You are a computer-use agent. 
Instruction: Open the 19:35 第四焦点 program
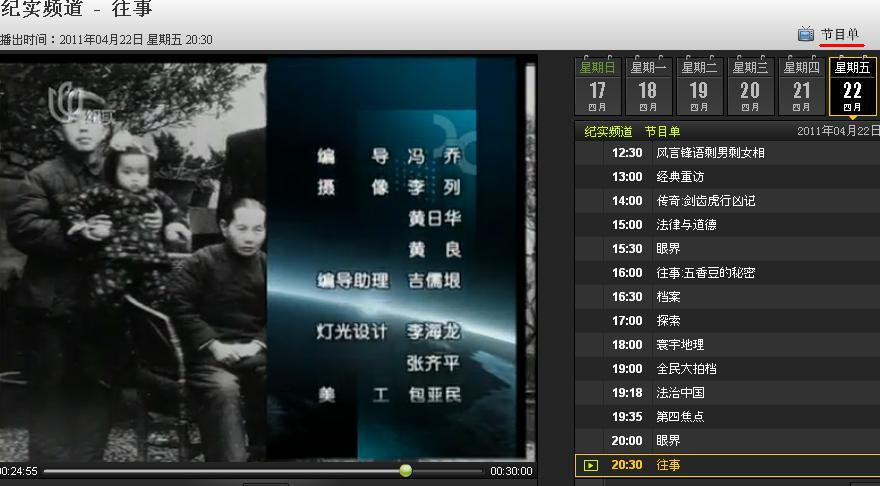(680, 417)
